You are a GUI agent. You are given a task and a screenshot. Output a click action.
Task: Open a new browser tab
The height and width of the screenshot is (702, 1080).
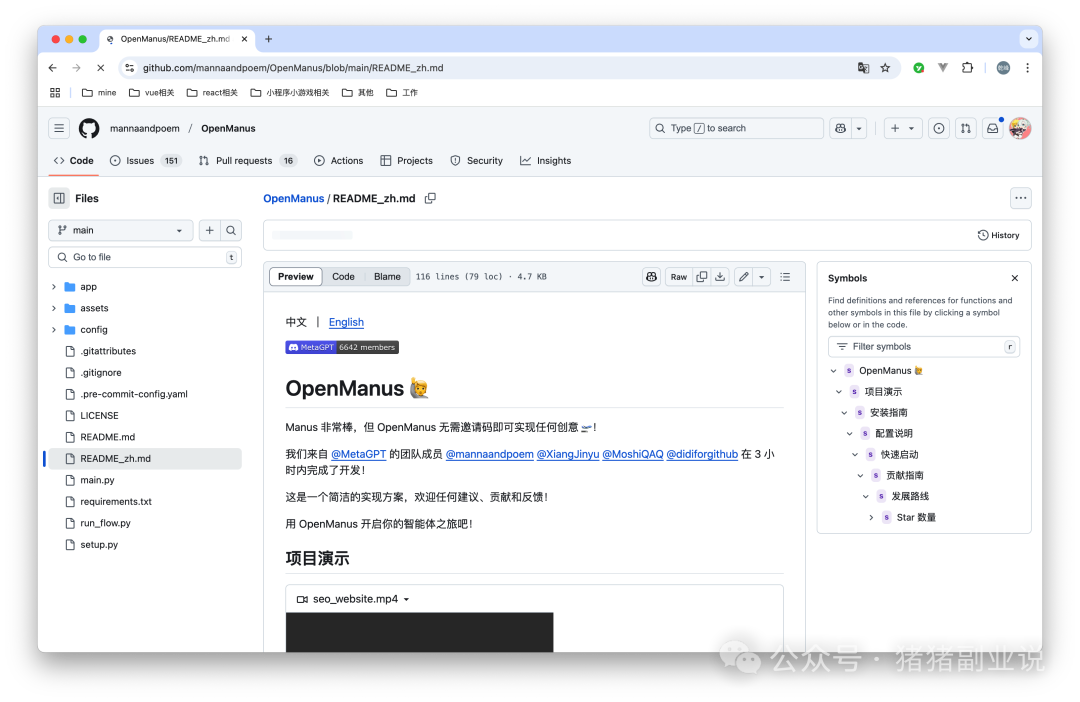[269, 39]
